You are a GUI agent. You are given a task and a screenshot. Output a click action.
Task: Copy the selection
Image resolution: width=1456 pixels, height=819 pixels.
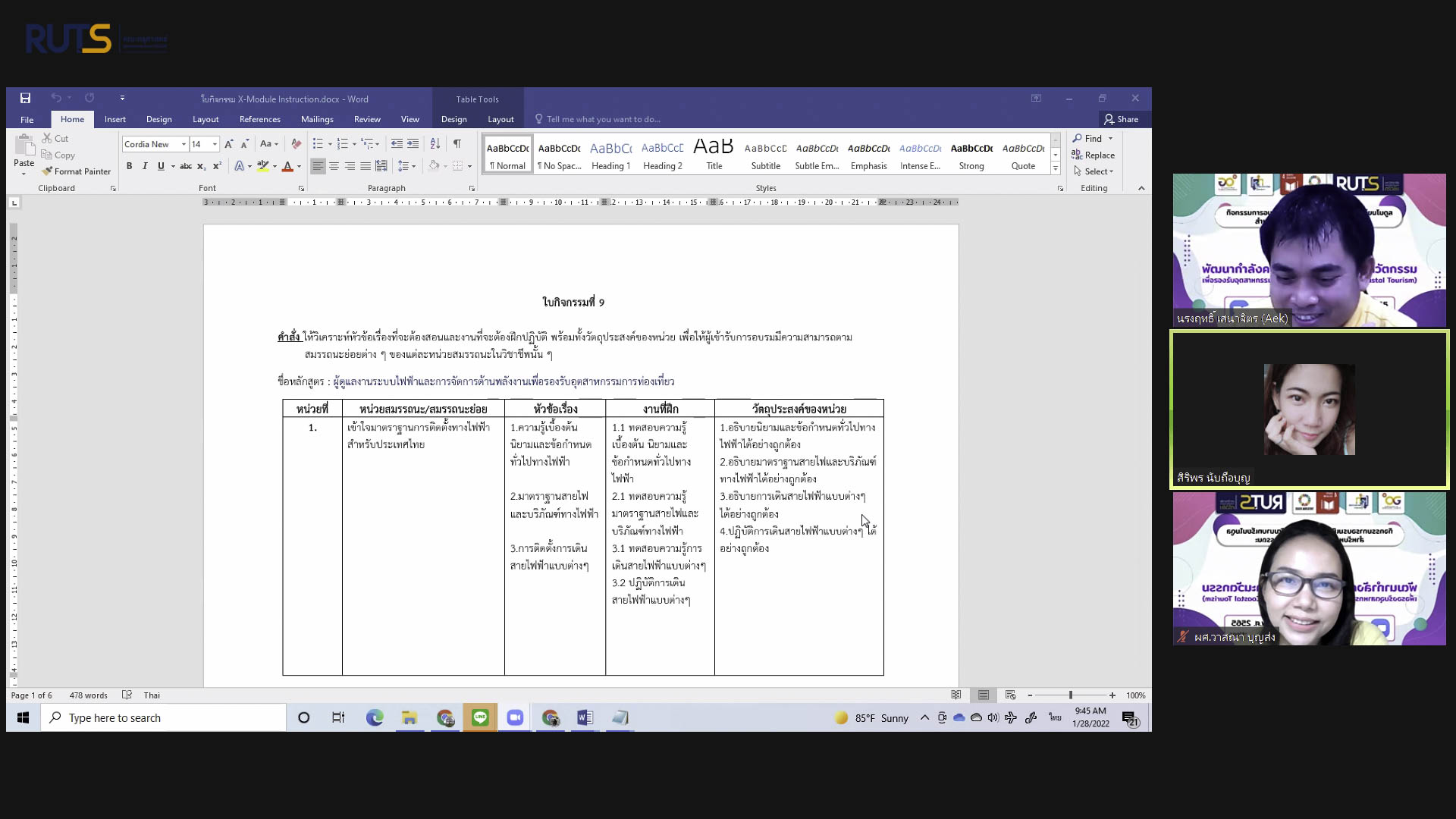pos(58,155)
